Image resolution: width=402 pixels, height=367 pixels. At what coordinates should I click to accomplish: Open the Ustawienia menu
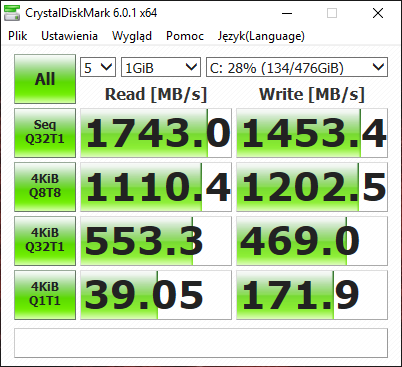point(69,36)
